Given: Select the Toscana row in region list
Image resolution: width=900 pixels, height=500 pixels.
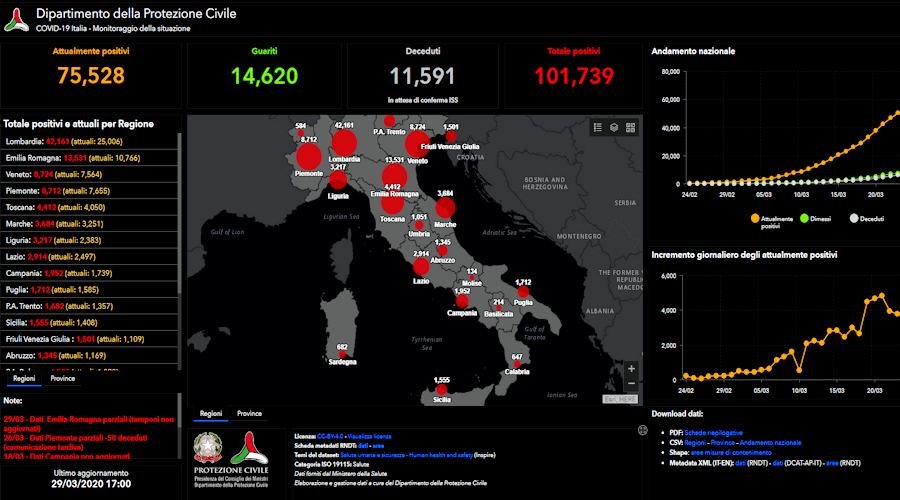Looking at the screenshot, I should (x=89, y=207).
